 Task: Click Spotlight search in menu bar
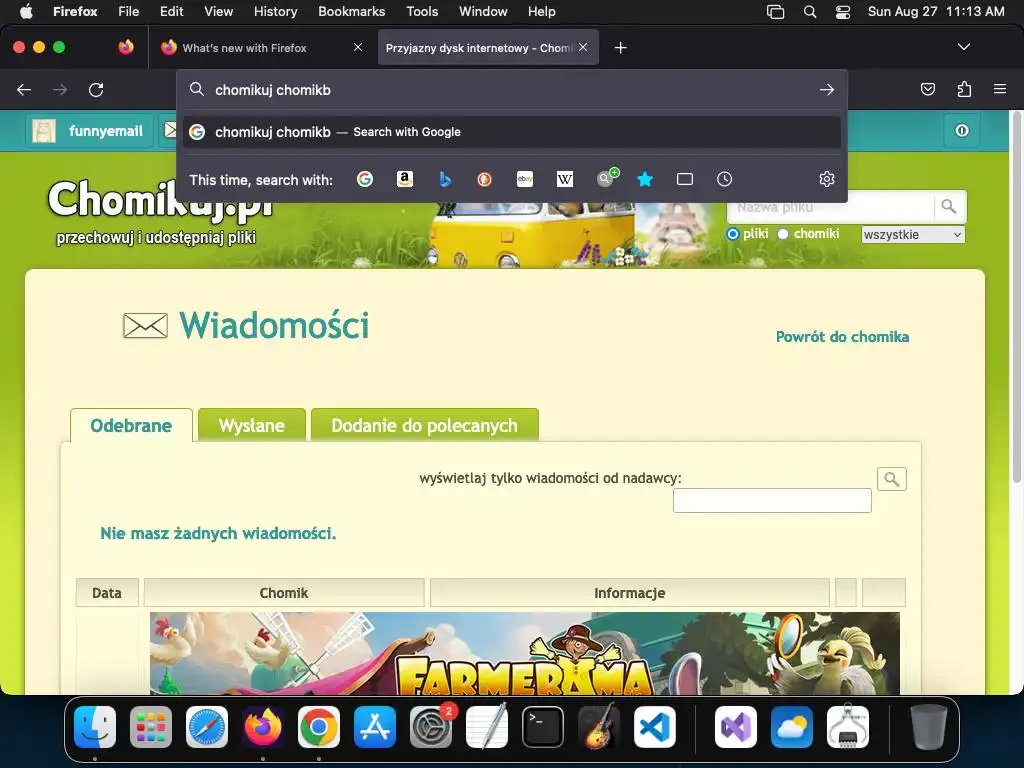point(810,12)
